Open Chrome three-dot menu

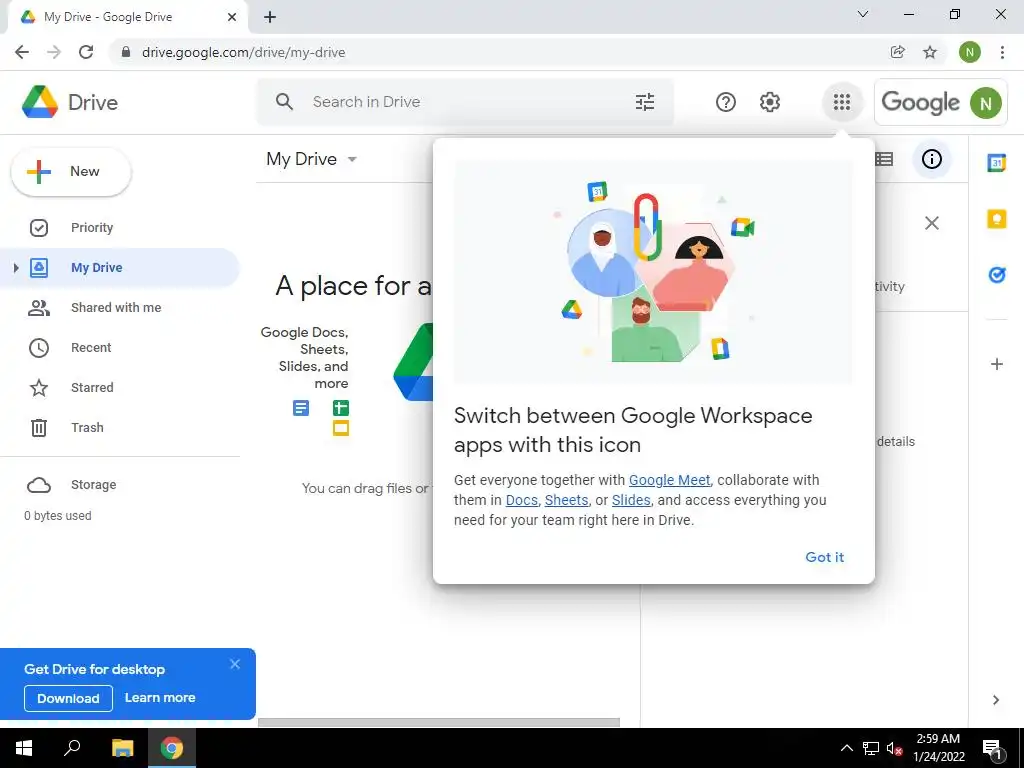pyautogui.click(x=1002, y=52)
